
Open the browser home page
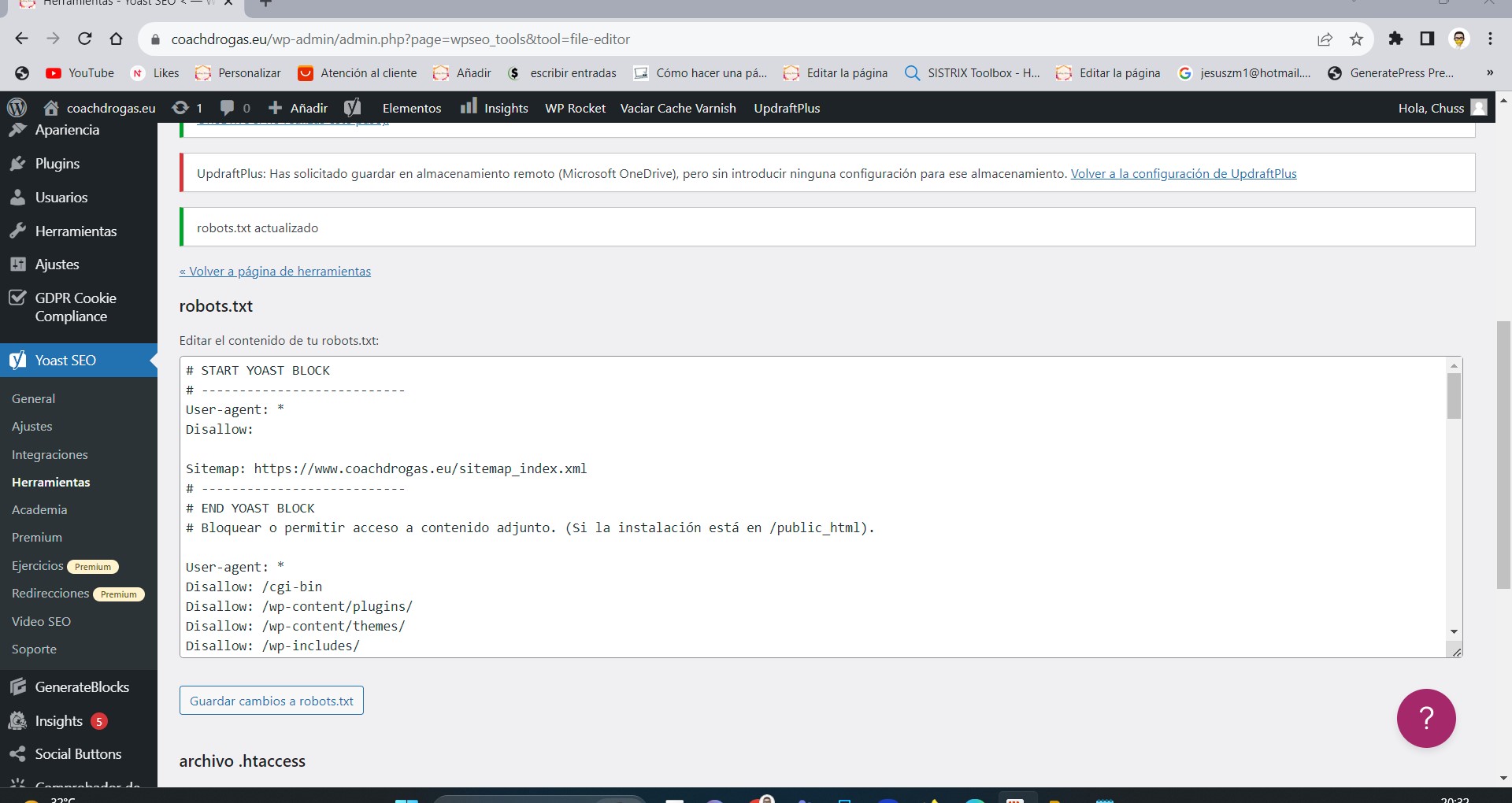tap(116, 39)
